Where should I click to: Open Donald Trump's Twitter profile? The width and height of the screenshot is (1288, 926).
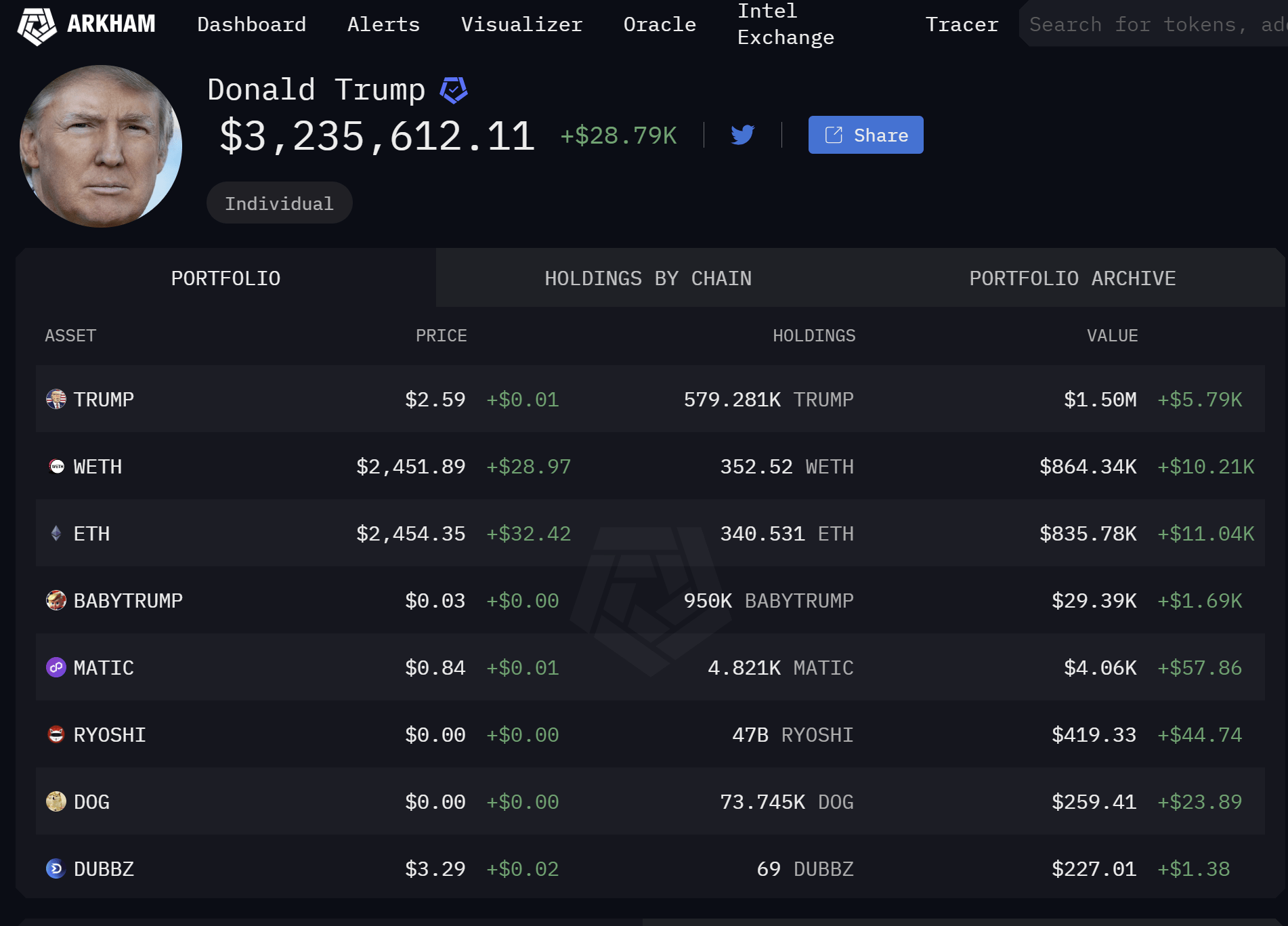click(x=742, y=135)
